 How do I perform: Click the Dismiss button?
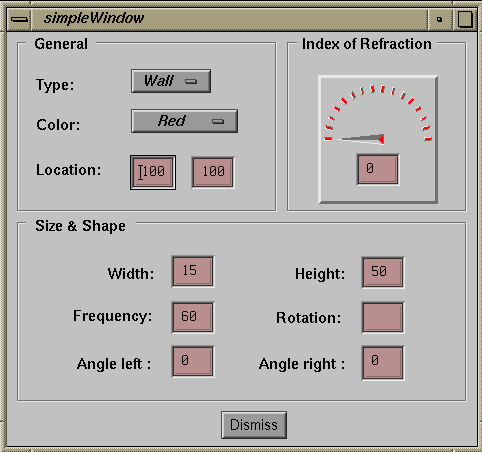(x=254, y=425)
